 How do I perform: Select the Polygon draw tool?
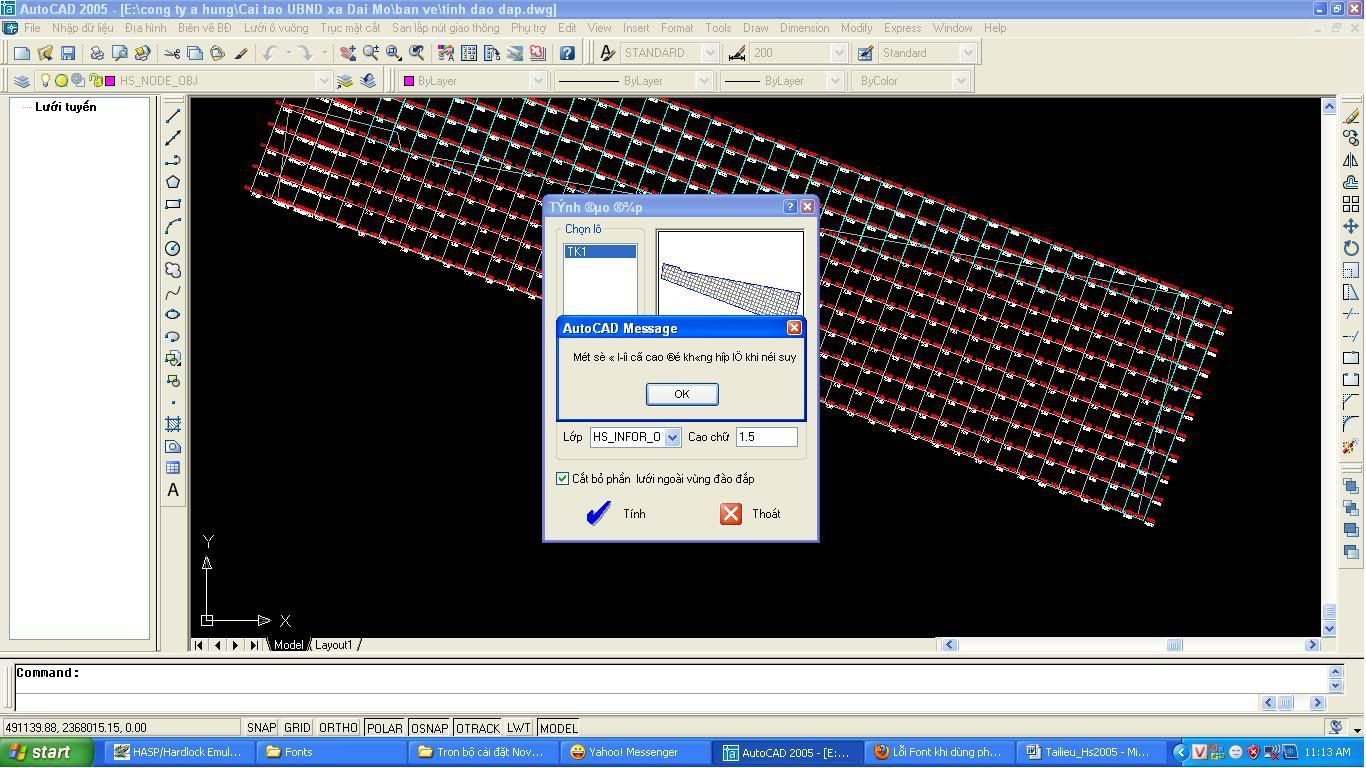(x=173, y=182)
